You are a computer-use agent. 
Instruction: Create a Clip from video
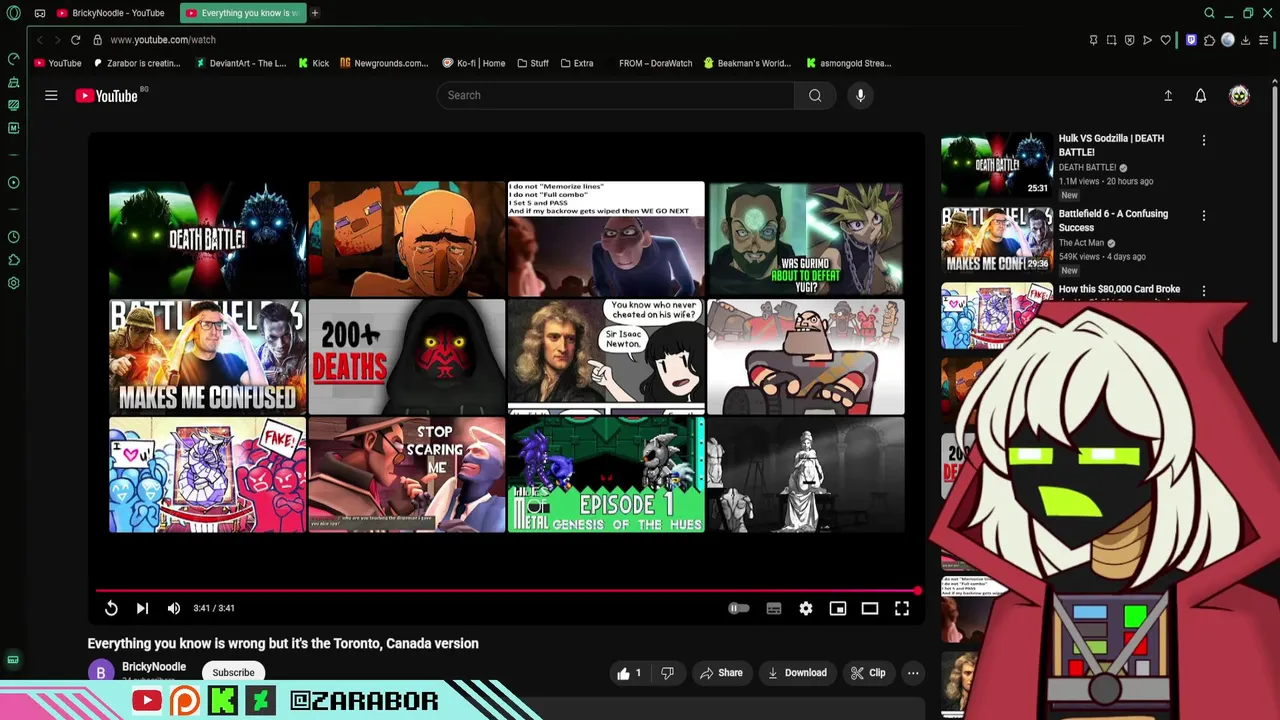[x=868, y=673]
